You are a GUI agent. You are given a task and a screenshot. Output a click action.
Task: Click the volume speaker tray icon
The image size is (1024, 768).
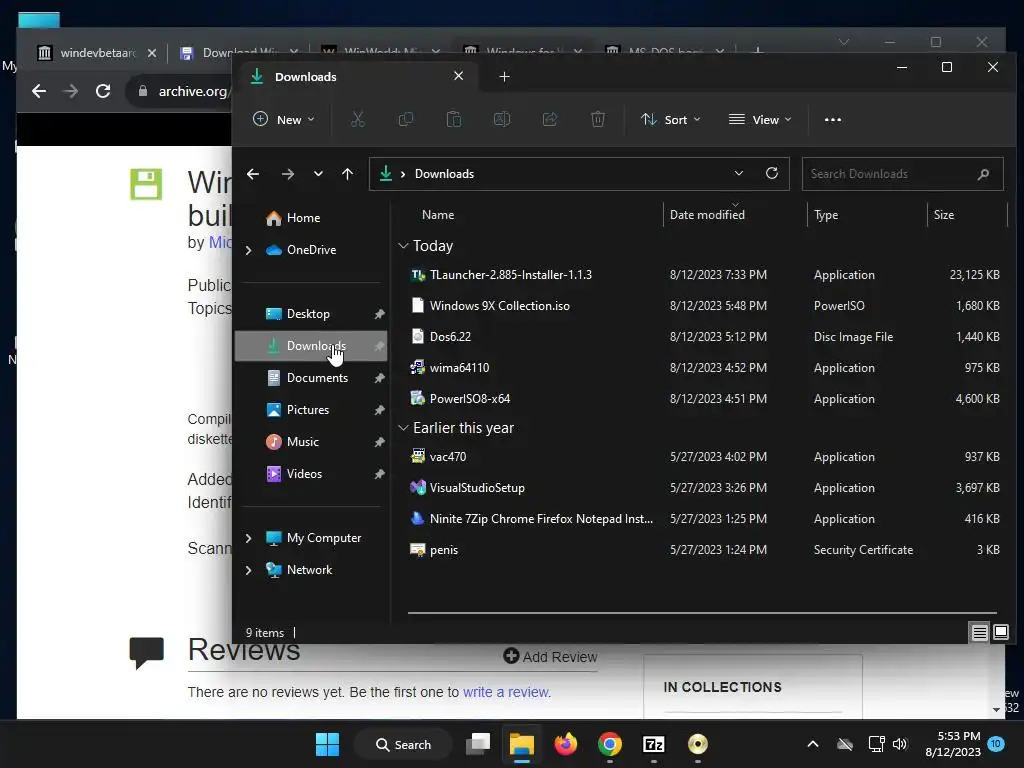[900, 744]
